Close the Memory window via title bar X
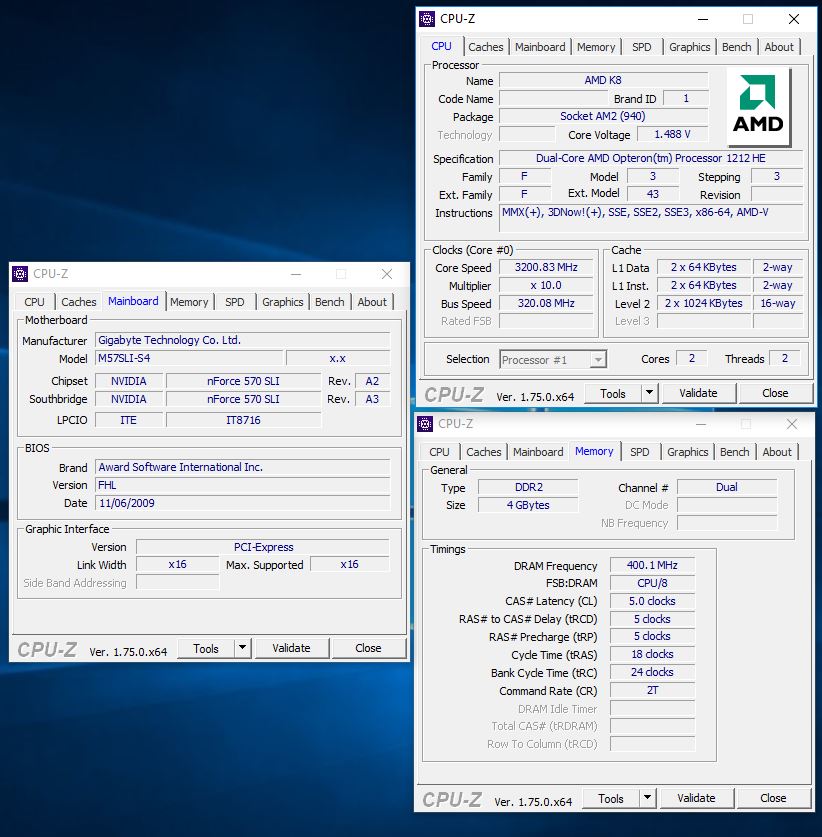 792,424
